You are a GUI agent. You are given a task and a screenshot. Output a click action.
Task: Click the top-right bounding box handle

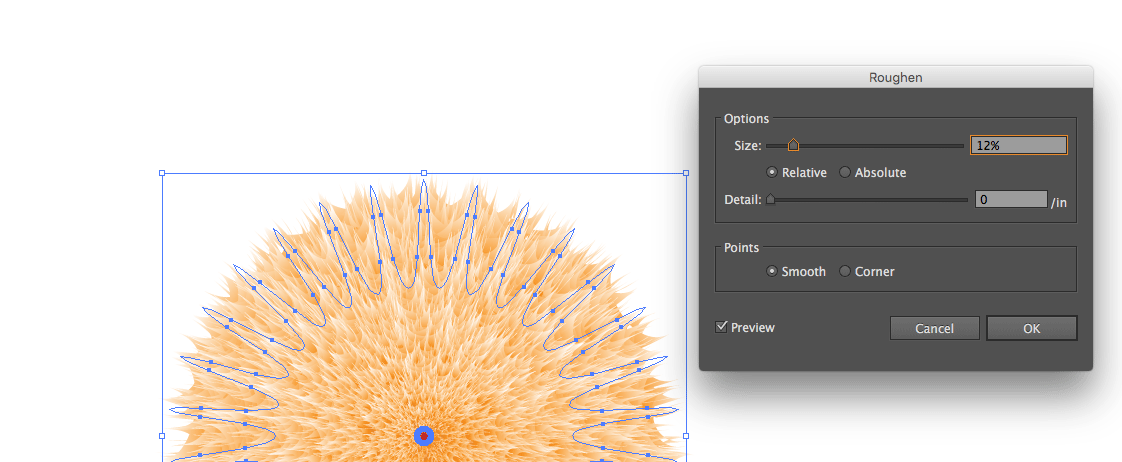[x=686, y=173]
